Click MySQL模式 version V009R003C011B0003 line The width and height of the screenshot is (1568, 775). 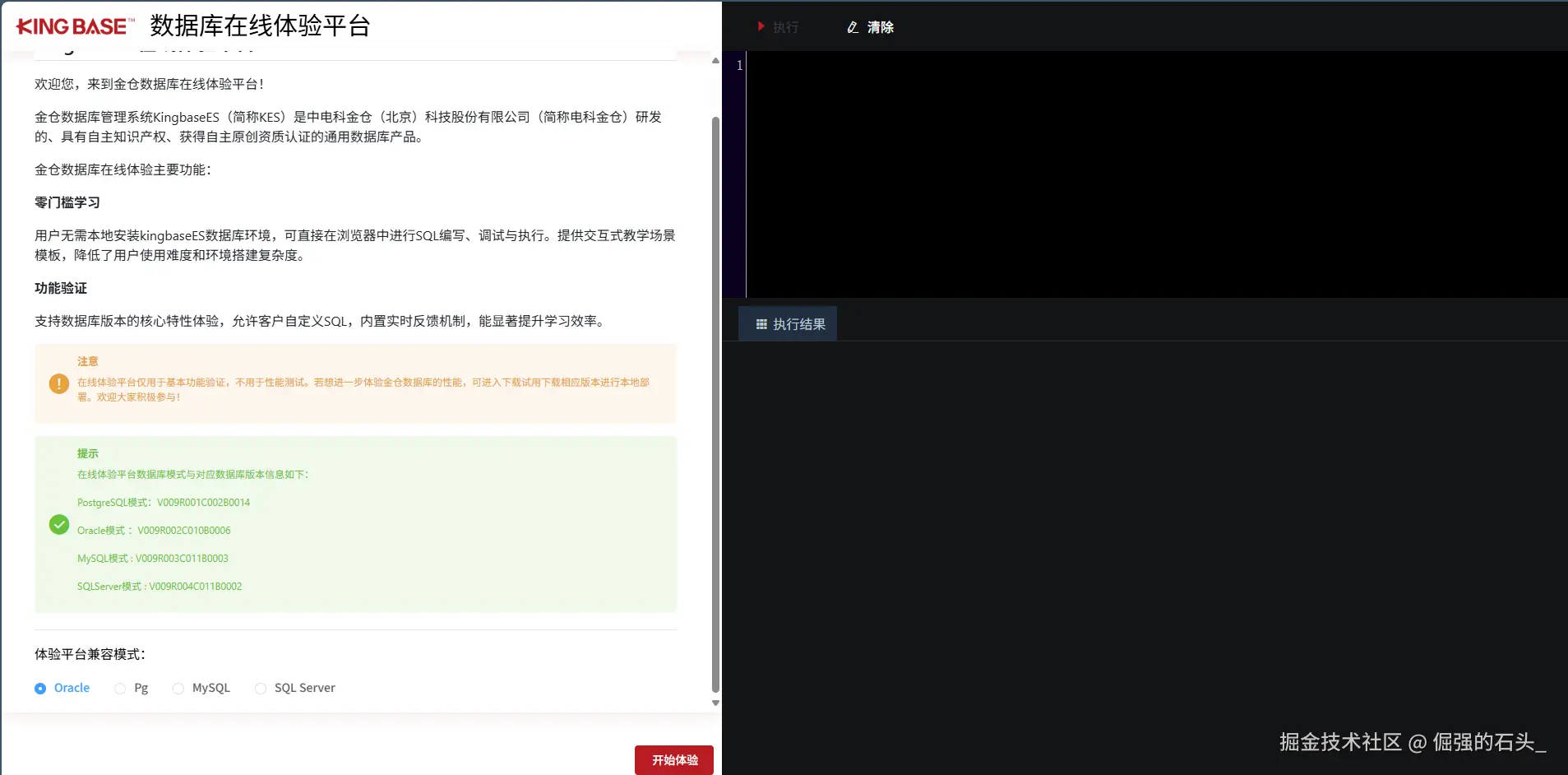click(153, 559)
